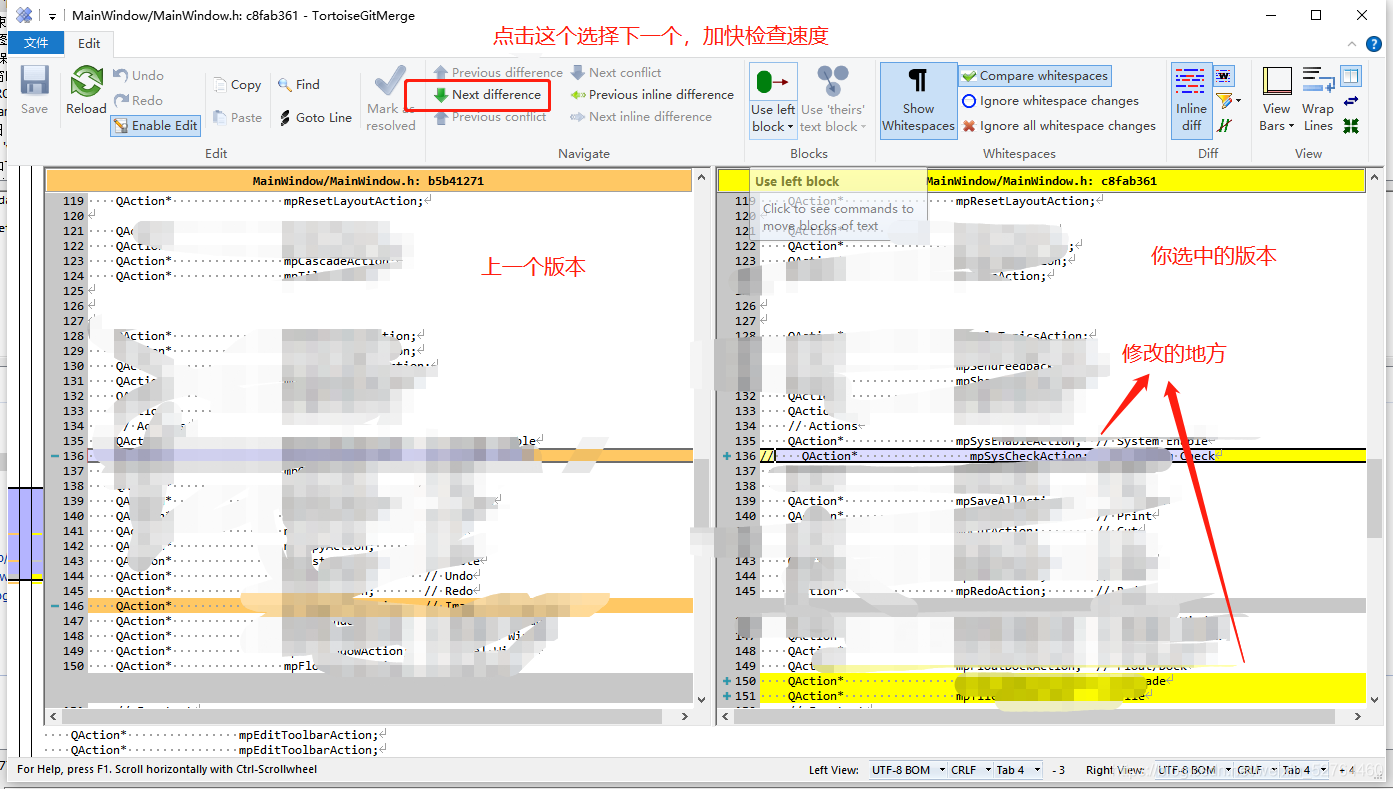Click left pane header MainWindow.h: b5b41271

coord(368,181)
